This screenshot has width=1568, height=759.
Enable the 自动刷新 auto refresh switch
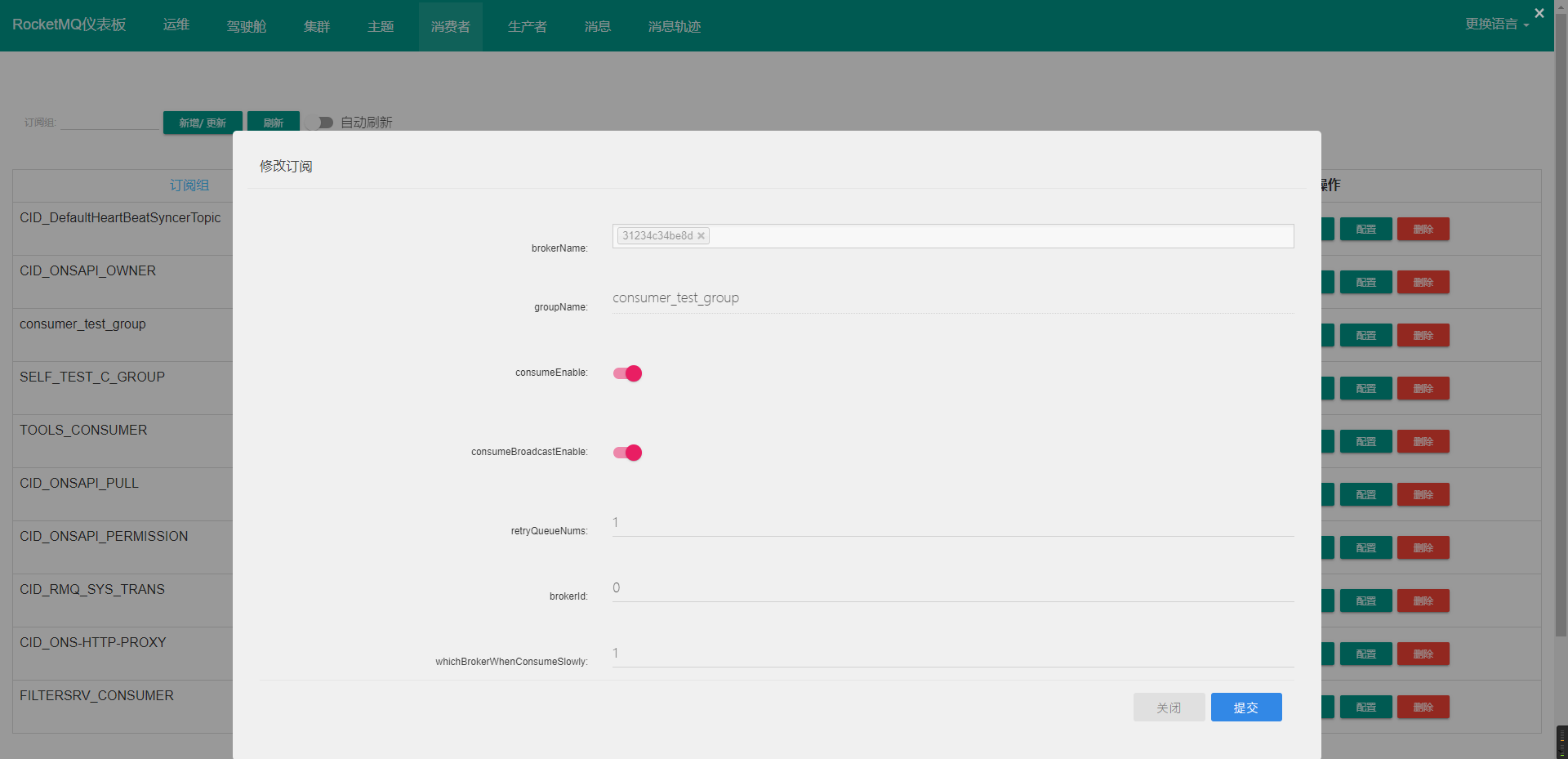coord(321,123)
